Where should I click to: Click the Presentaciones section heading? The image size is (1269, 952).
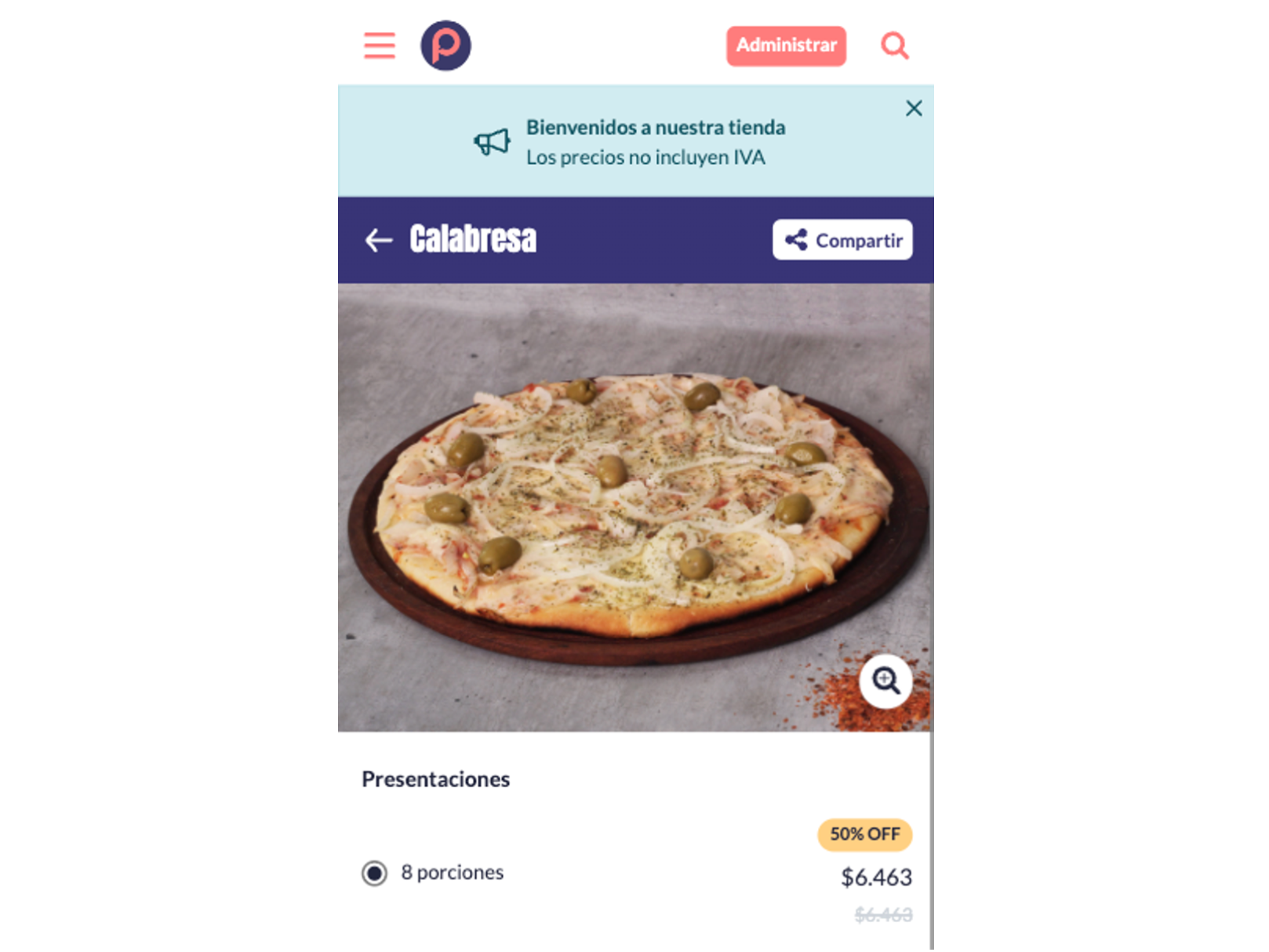(x=436, y=779)
